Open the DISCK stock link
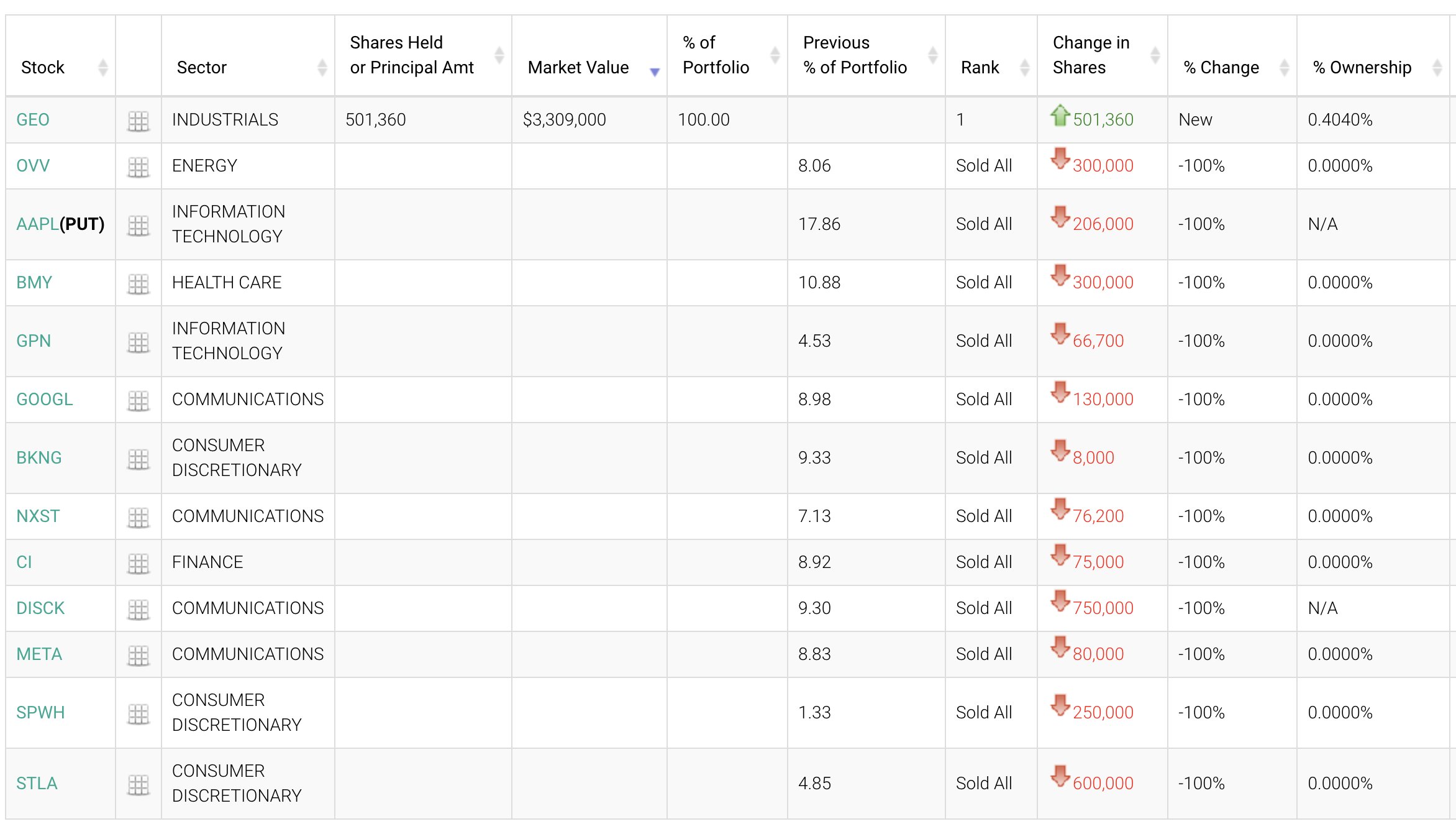Viewport: 1456px width, 829px height. [x=40, y=608]
